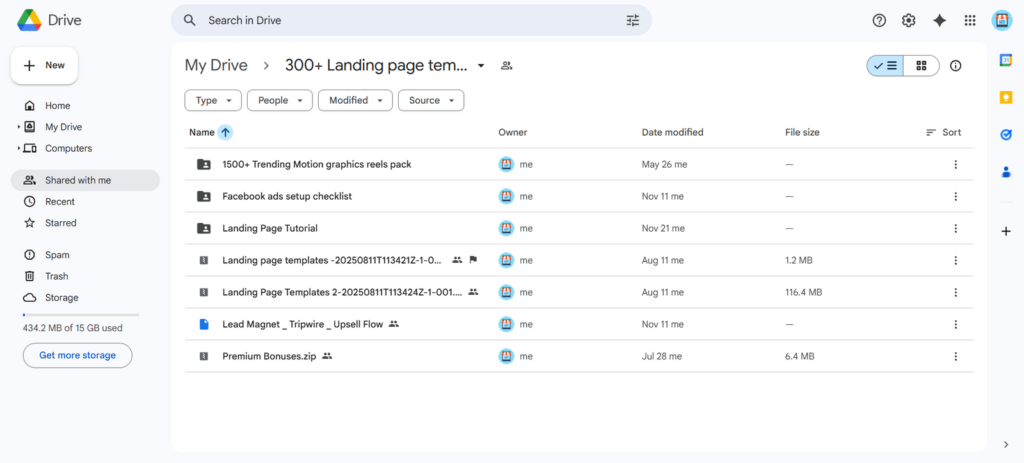Select list layout view
The height and width of the screenshot is (463, 1024).
point(885,66)
